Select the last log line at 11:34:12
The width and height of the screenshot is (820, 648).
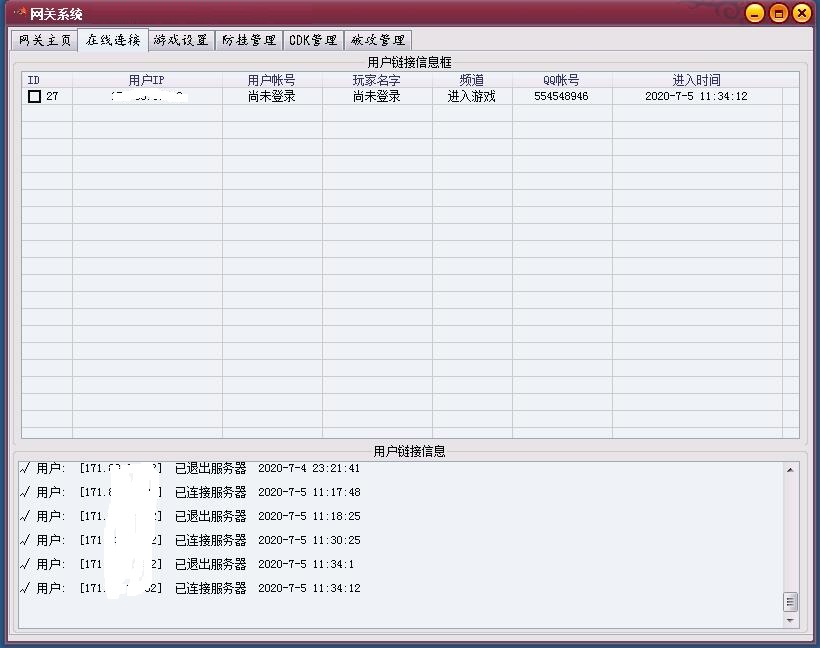[190, 588]
